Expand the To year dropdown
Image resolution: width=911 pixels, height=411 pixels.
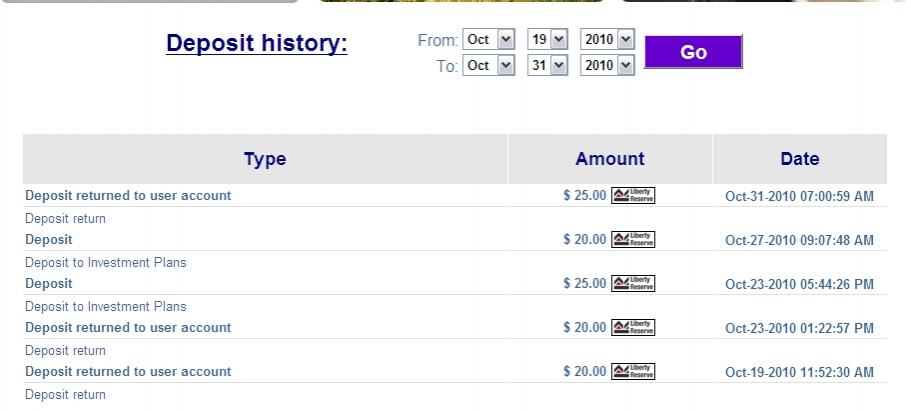(607, 65)
